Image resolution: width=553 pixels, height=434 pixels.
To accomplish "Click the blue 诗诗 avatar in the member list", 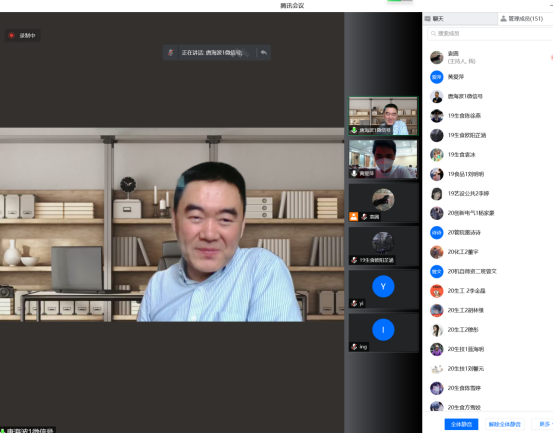I will [437, 232].
